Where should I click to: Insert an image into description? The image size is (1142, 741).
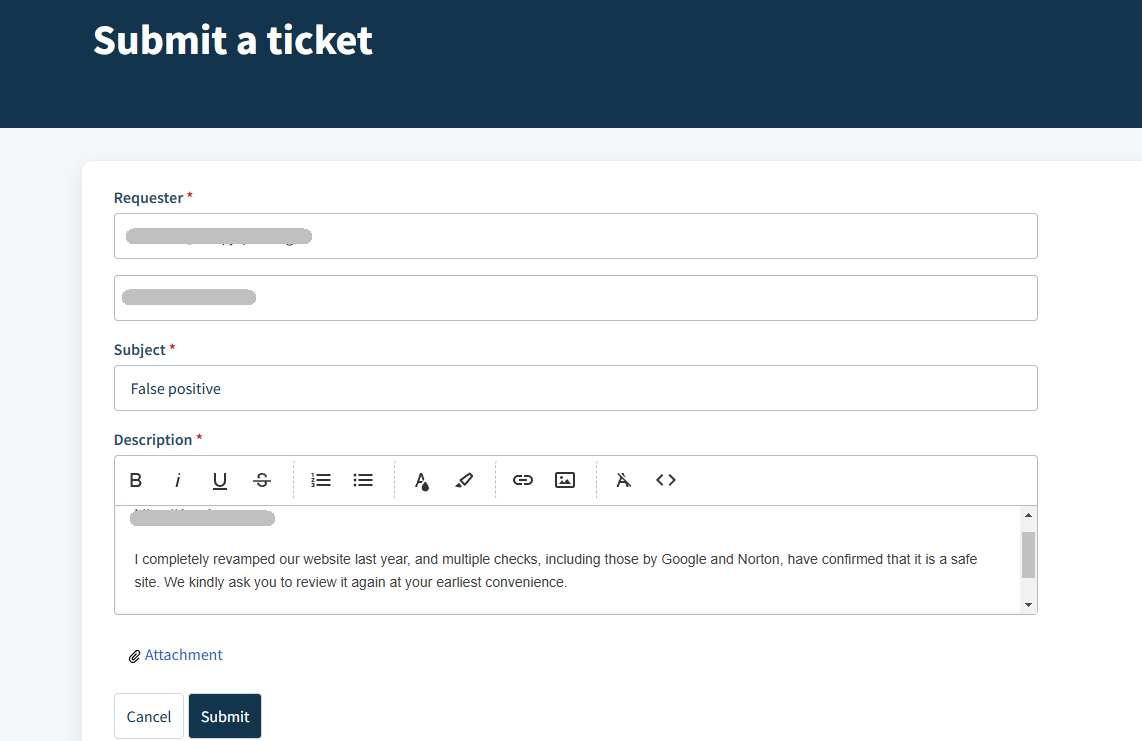click(x=565, y=480)
